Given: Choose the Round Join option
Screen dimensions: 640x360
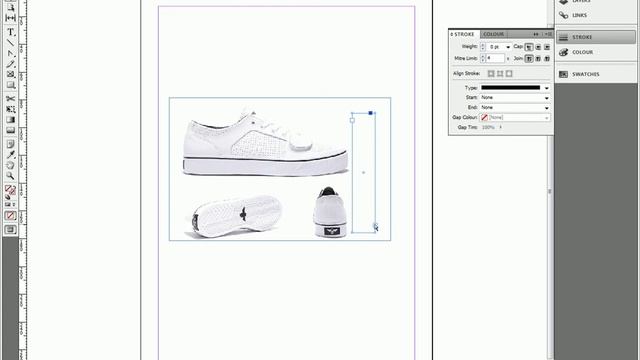Looking at the screenshot, I should point(538,59).
